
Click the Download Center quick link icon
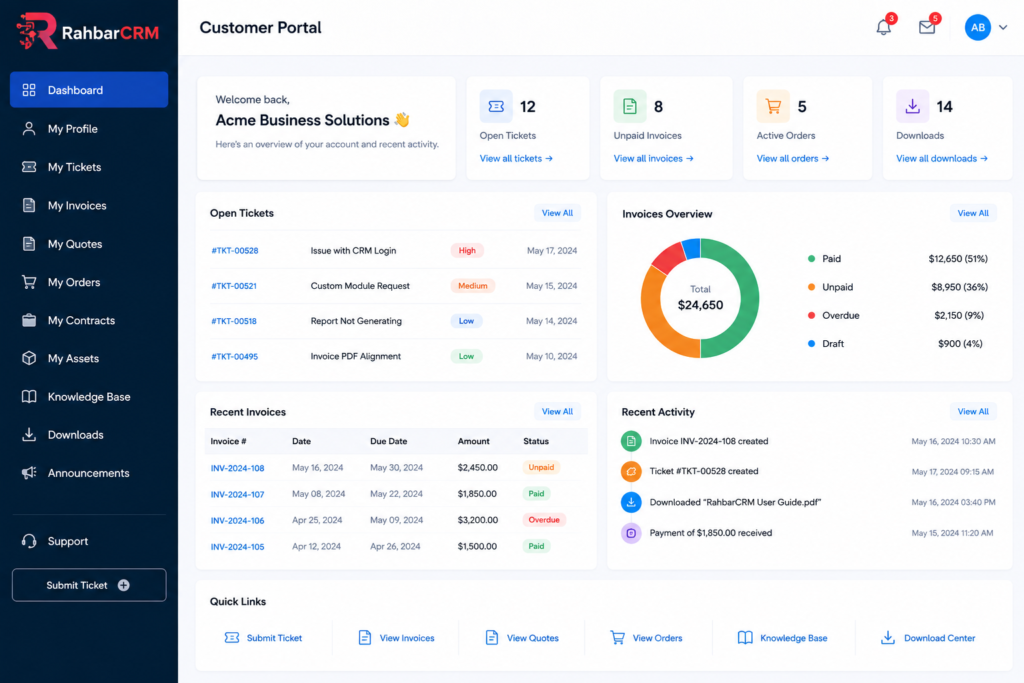click(888, 638)
